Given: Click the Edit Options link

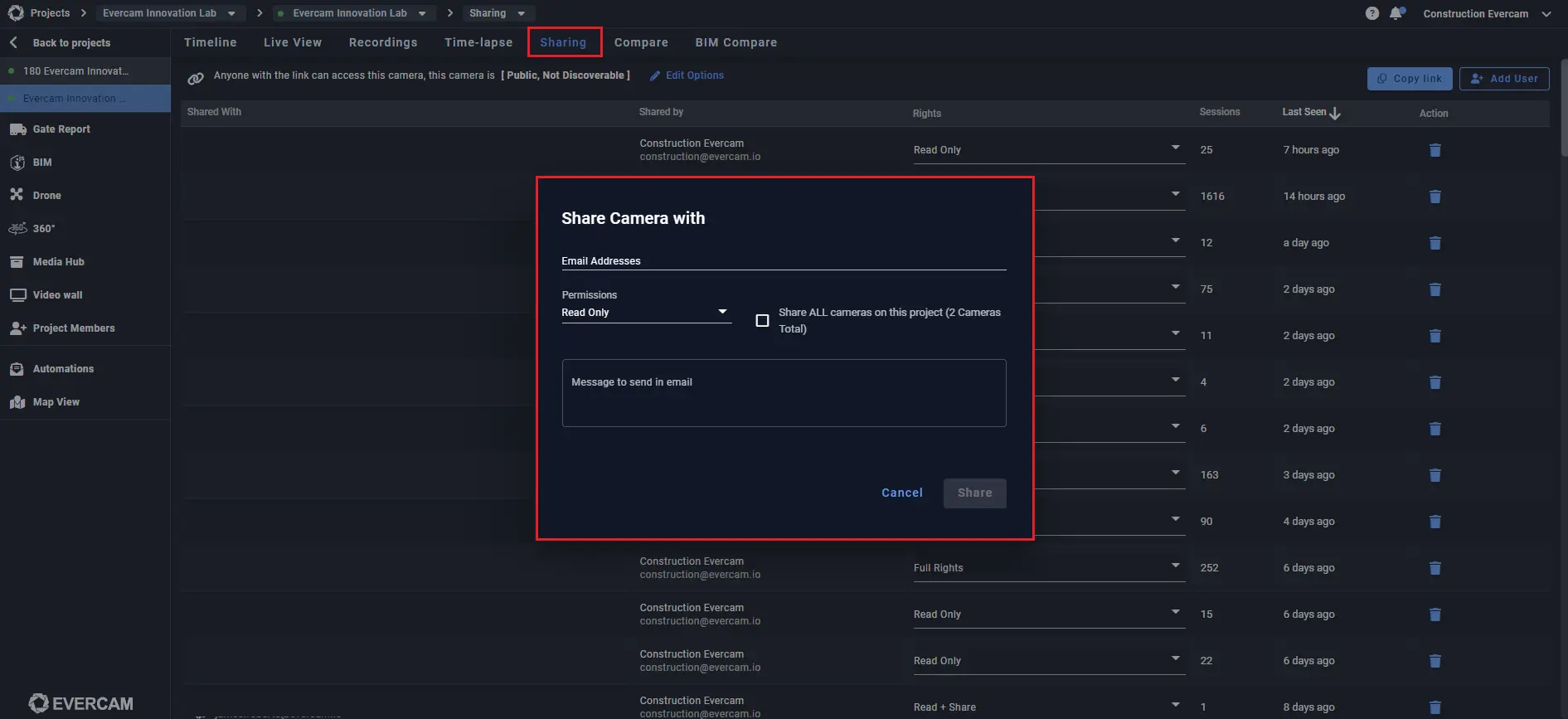Looking at the screenshot, I should [x=687, y=75].
